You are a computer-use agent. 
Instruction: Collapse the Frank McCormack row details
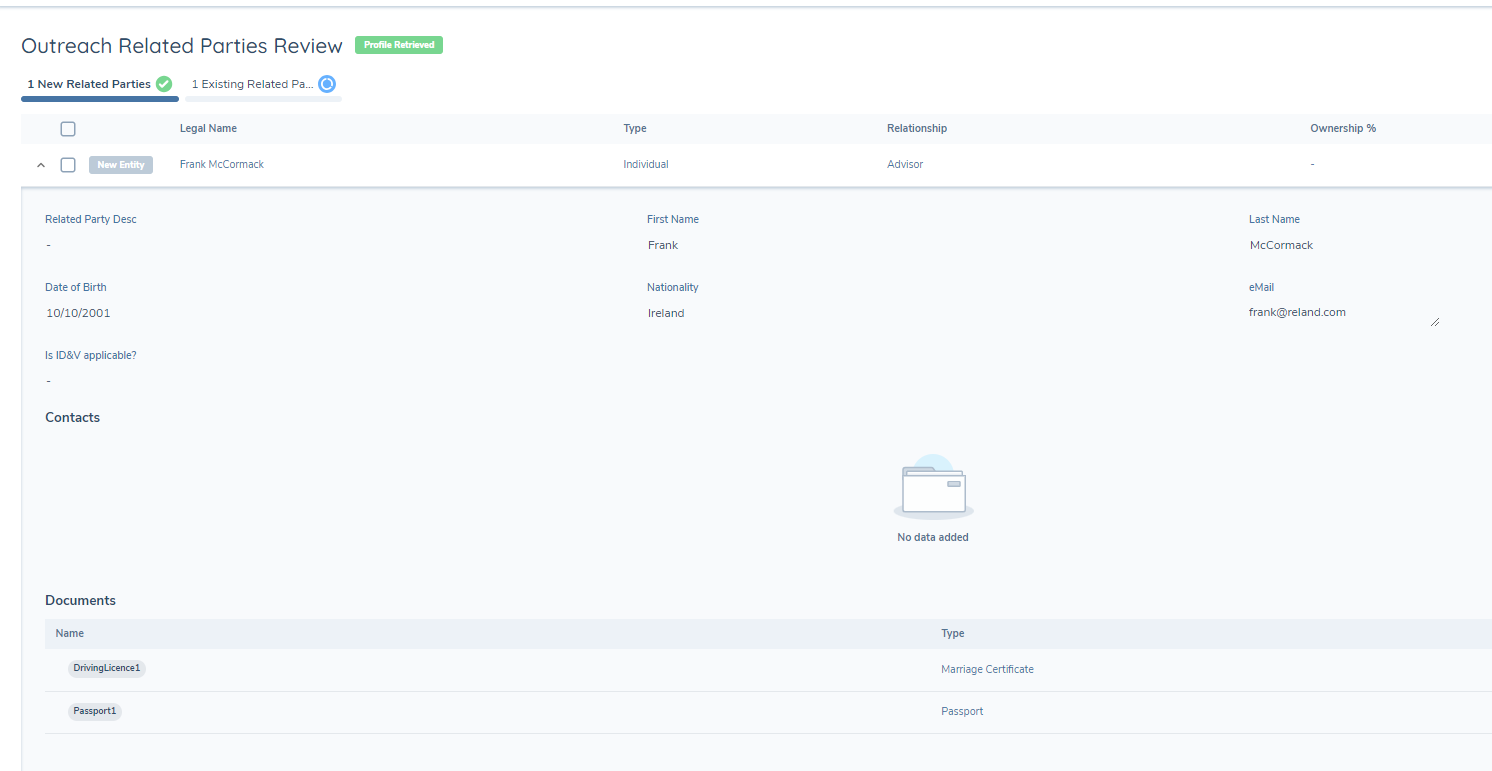point(41,165)
